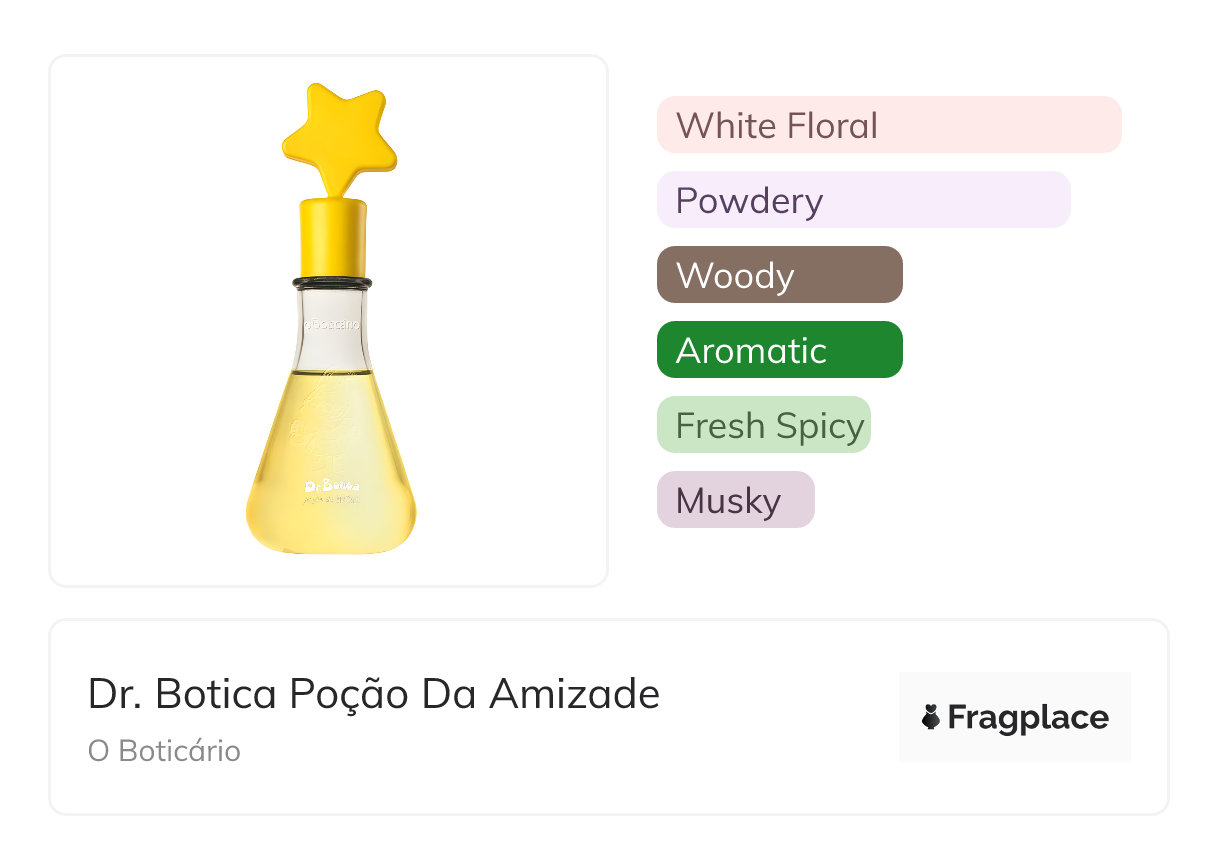
Task: Open the Dr. Botica Poção Da Amizade title
Action: pyautogui.click(x=373, y=694)
